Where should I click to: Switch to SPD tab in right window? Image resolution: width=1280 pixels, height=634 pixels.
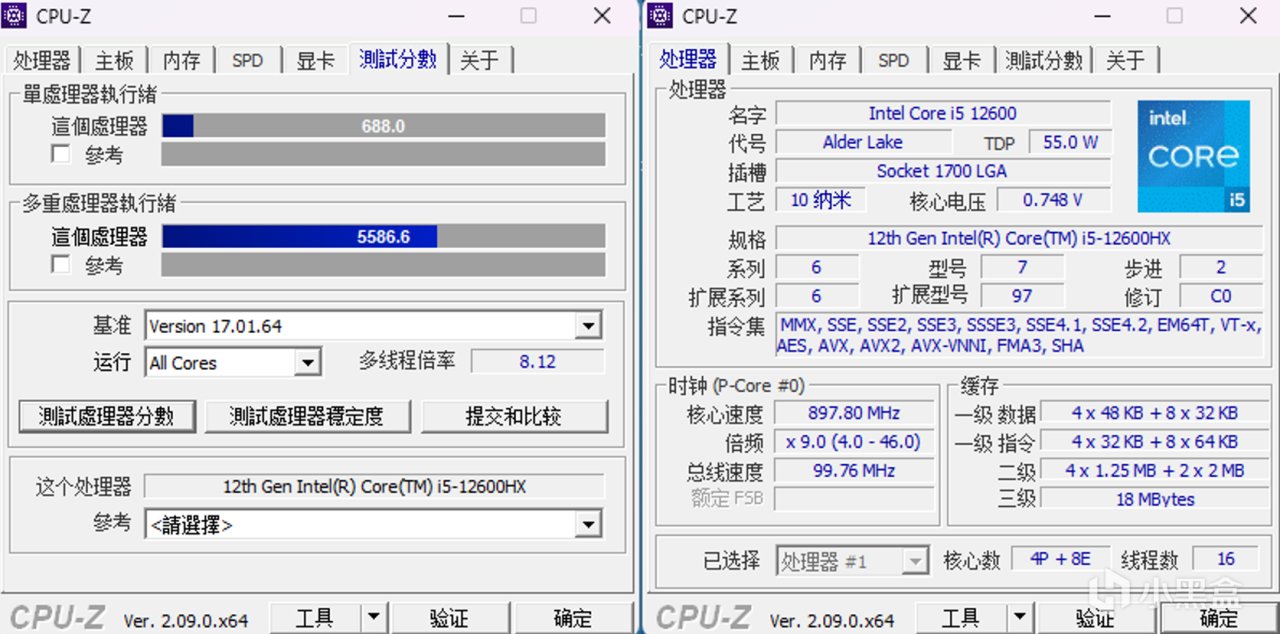(x=894, y=61)
